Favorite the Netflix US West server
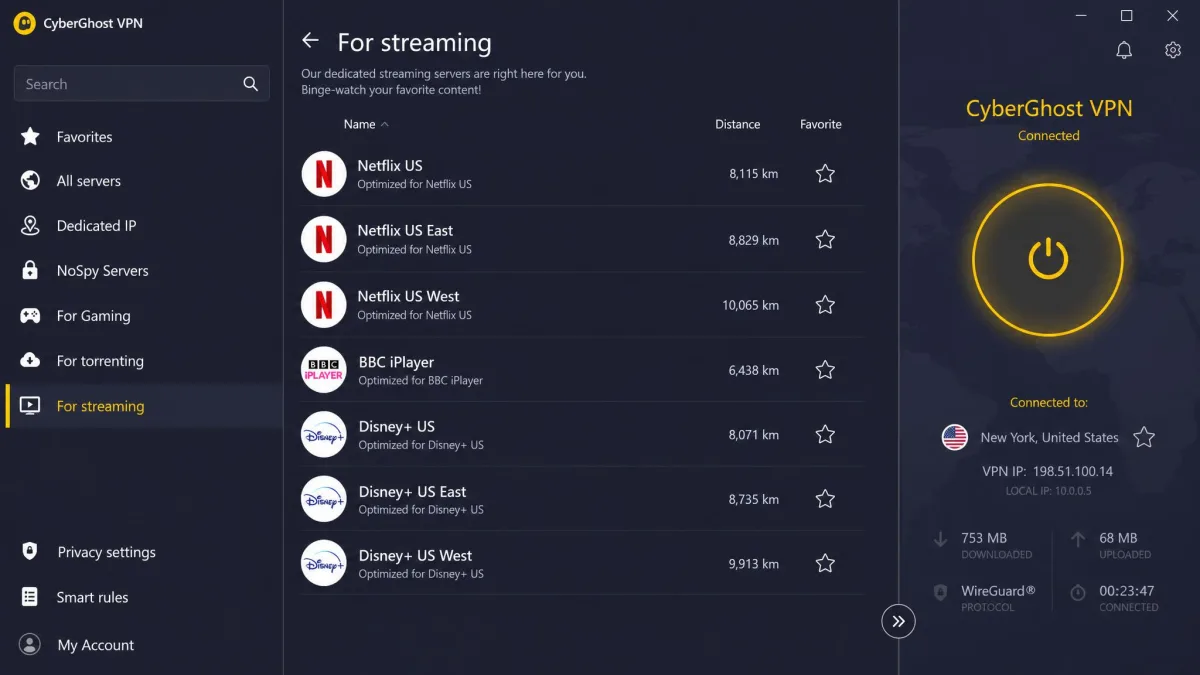The width and height of the screenshot is (1200, 675). click(x=825, y=305)
